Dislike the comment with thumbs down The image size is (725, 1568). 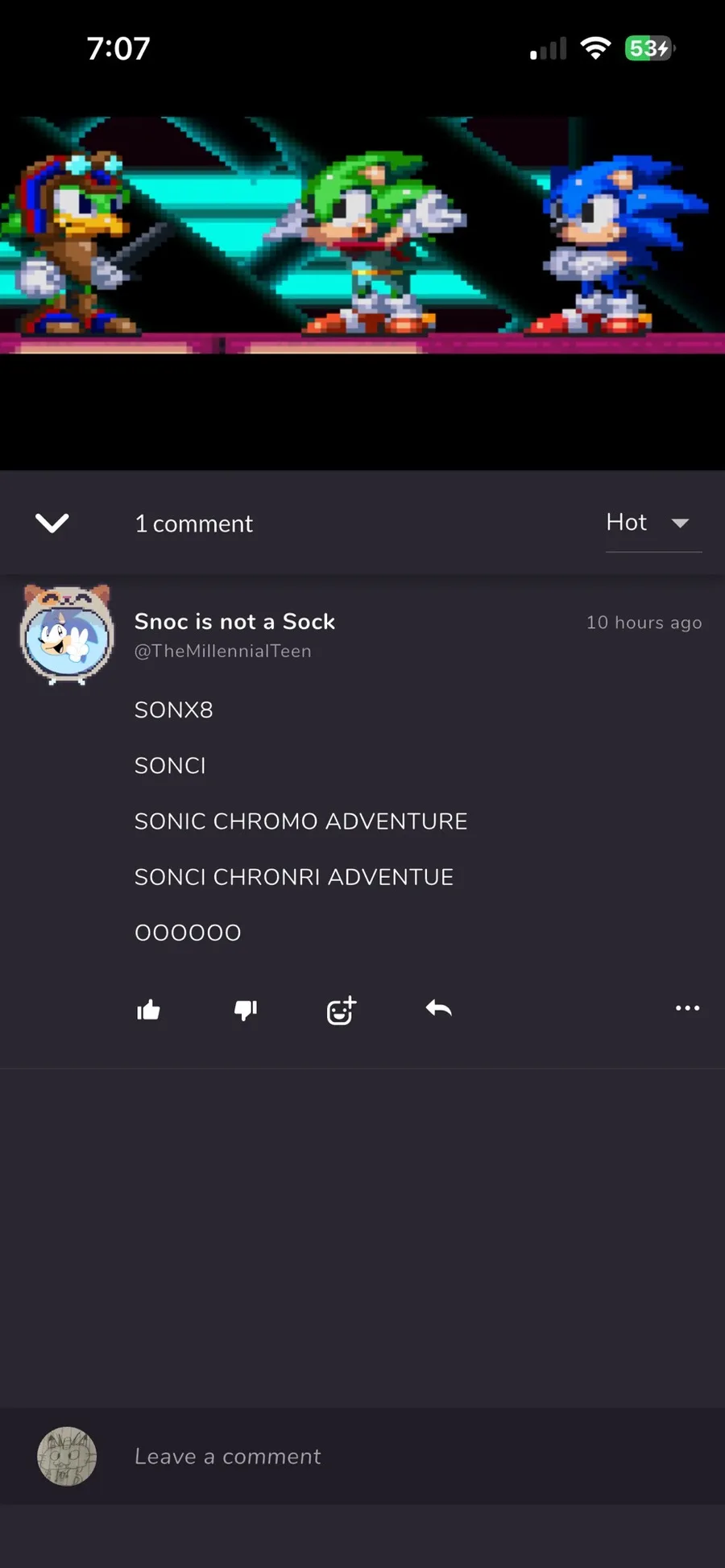pos(245,1009)
